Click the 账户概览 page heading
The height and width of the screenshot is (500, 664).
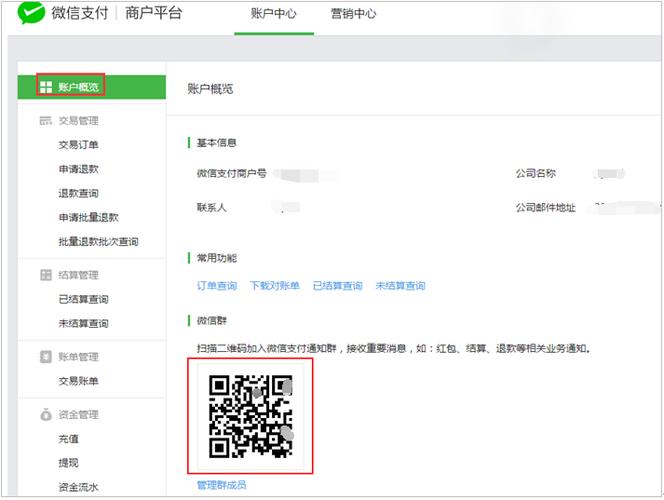point(210,88)
